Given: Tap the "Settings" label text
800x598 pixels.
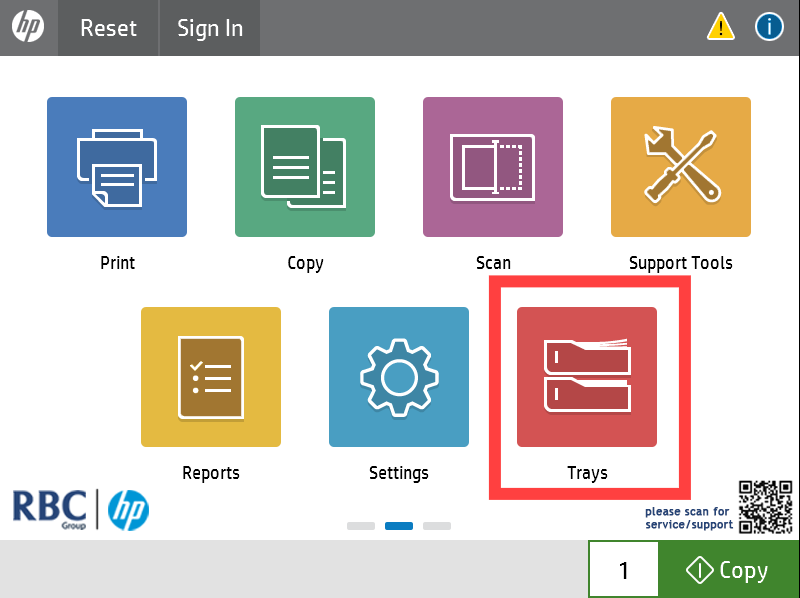Looking at the screenshot, I should 399,473.
